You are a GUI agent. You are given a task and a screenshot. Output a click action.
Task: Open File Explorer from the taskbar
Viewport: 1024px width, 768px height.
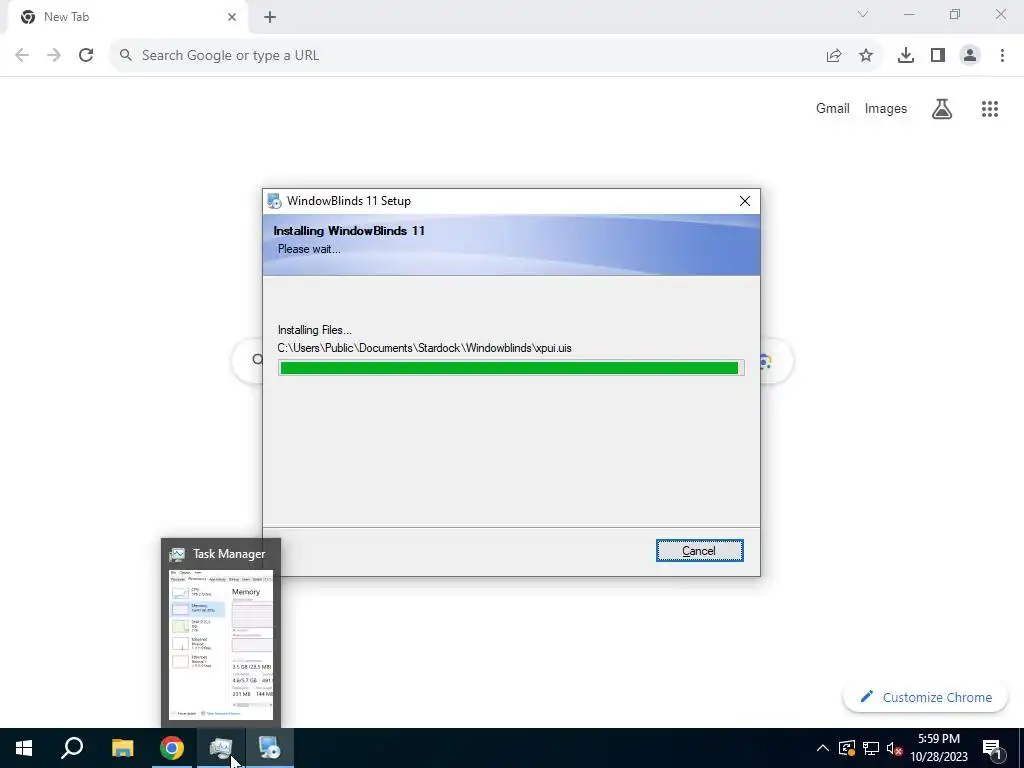tap(122, 748)
